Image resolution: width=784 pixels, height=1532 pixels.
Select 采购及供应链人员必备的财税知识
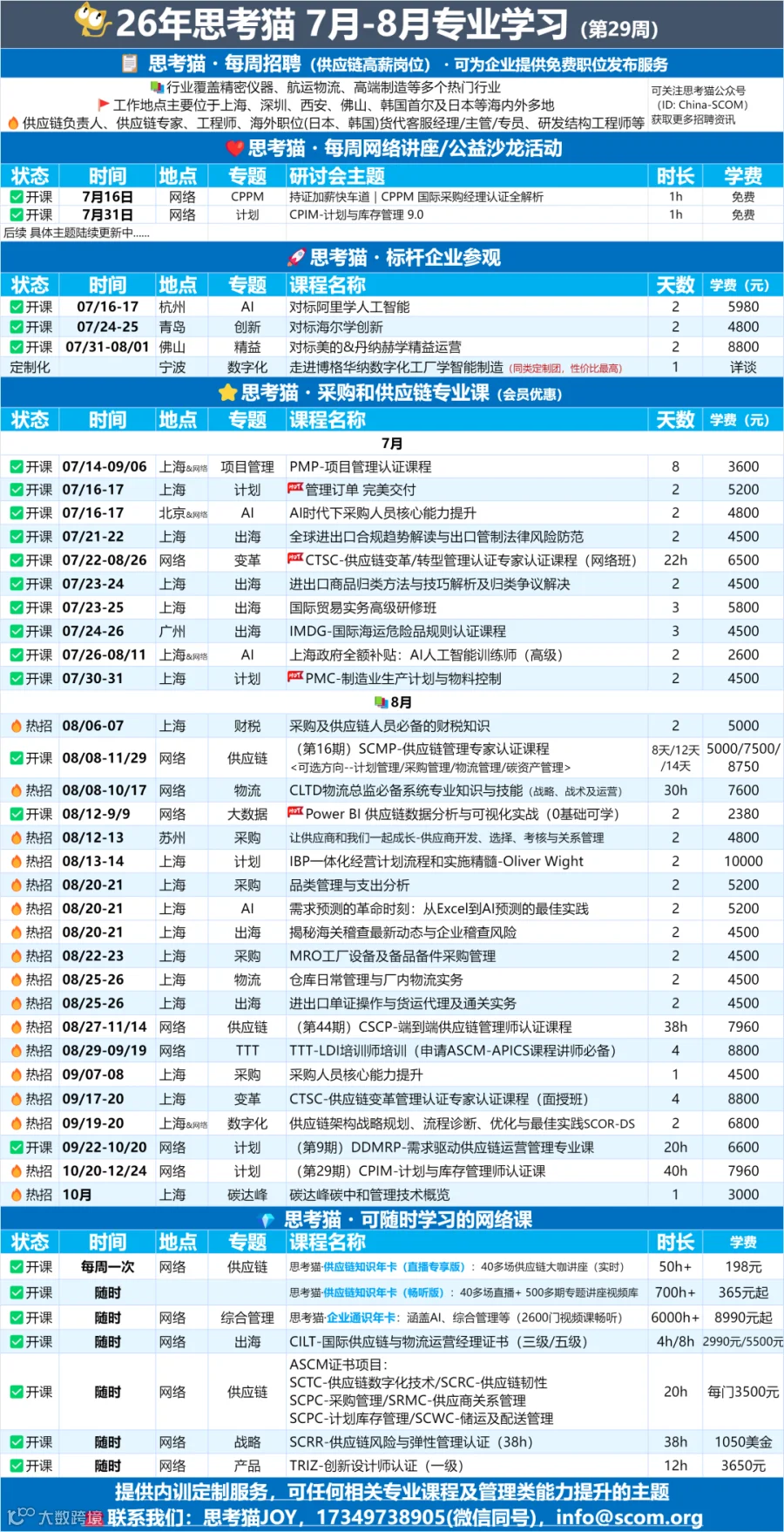coord(389,725)
